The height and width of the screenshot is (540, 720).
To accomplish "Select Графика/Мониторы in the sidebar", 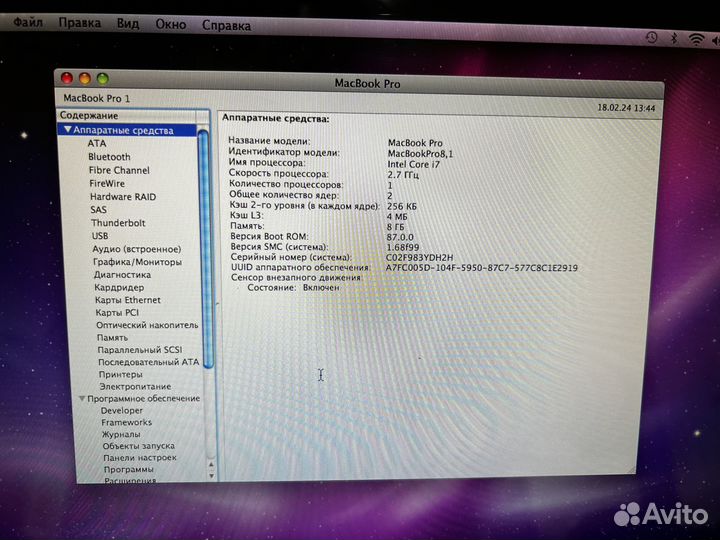I will pos(137,262).
